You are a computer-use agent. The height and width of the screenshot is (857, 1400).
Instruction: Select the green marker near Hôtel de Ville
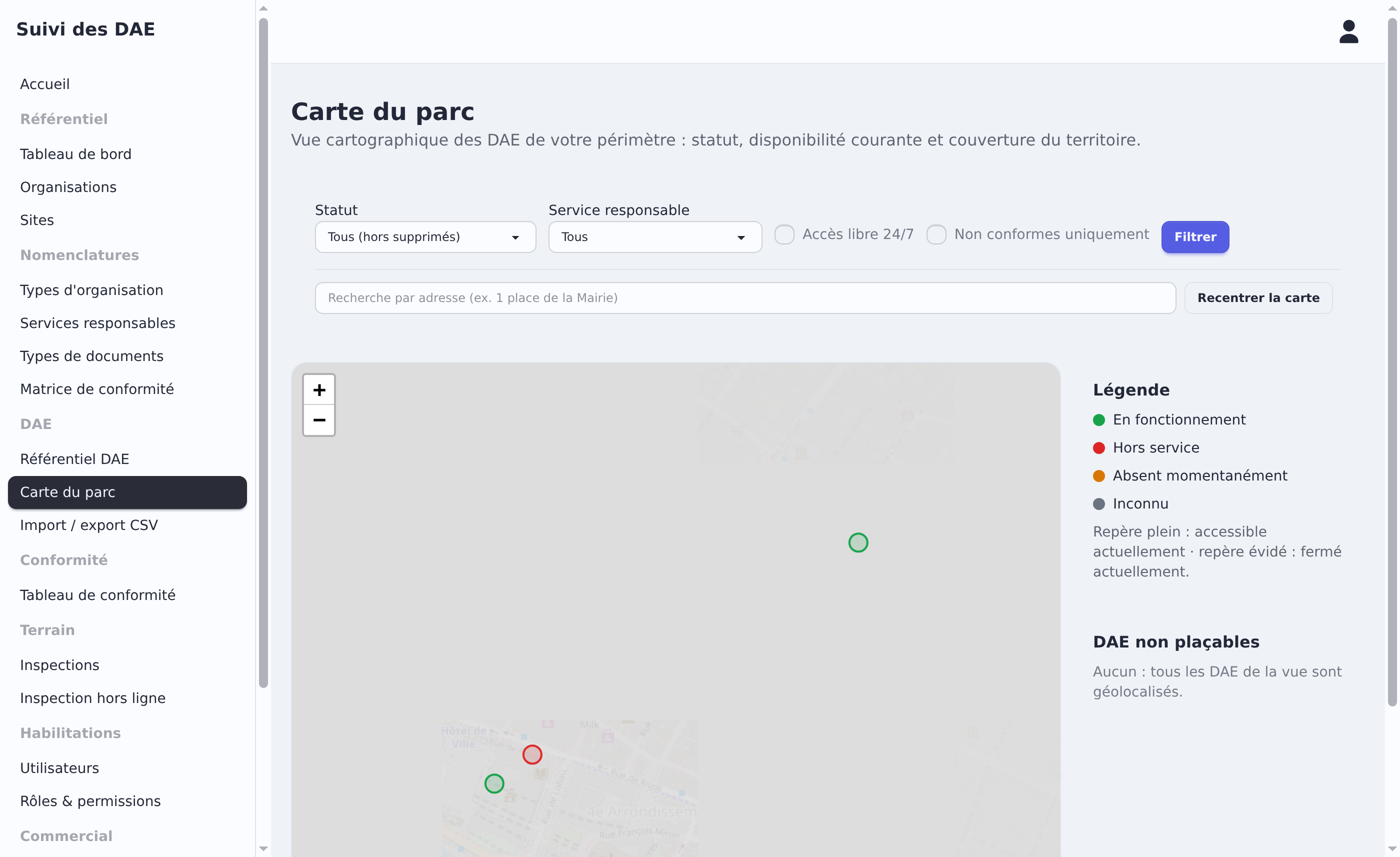[x=494, y=783]
